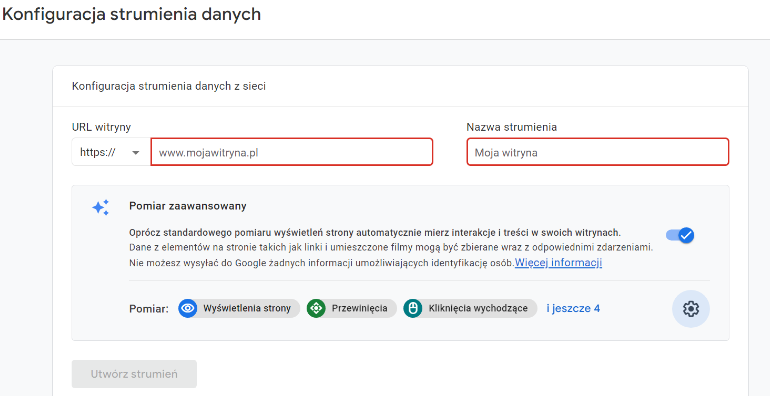The width and height of the screenshot is (770, 396).
Task: Open the enhanced measurement settings gear
Action: pos(690,309)
